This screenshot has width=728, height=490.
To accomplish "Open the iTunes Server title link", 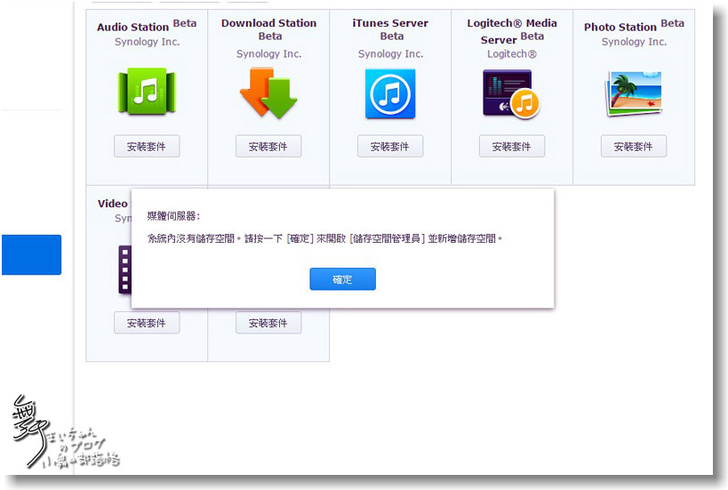I will click(x=390, y=23).
